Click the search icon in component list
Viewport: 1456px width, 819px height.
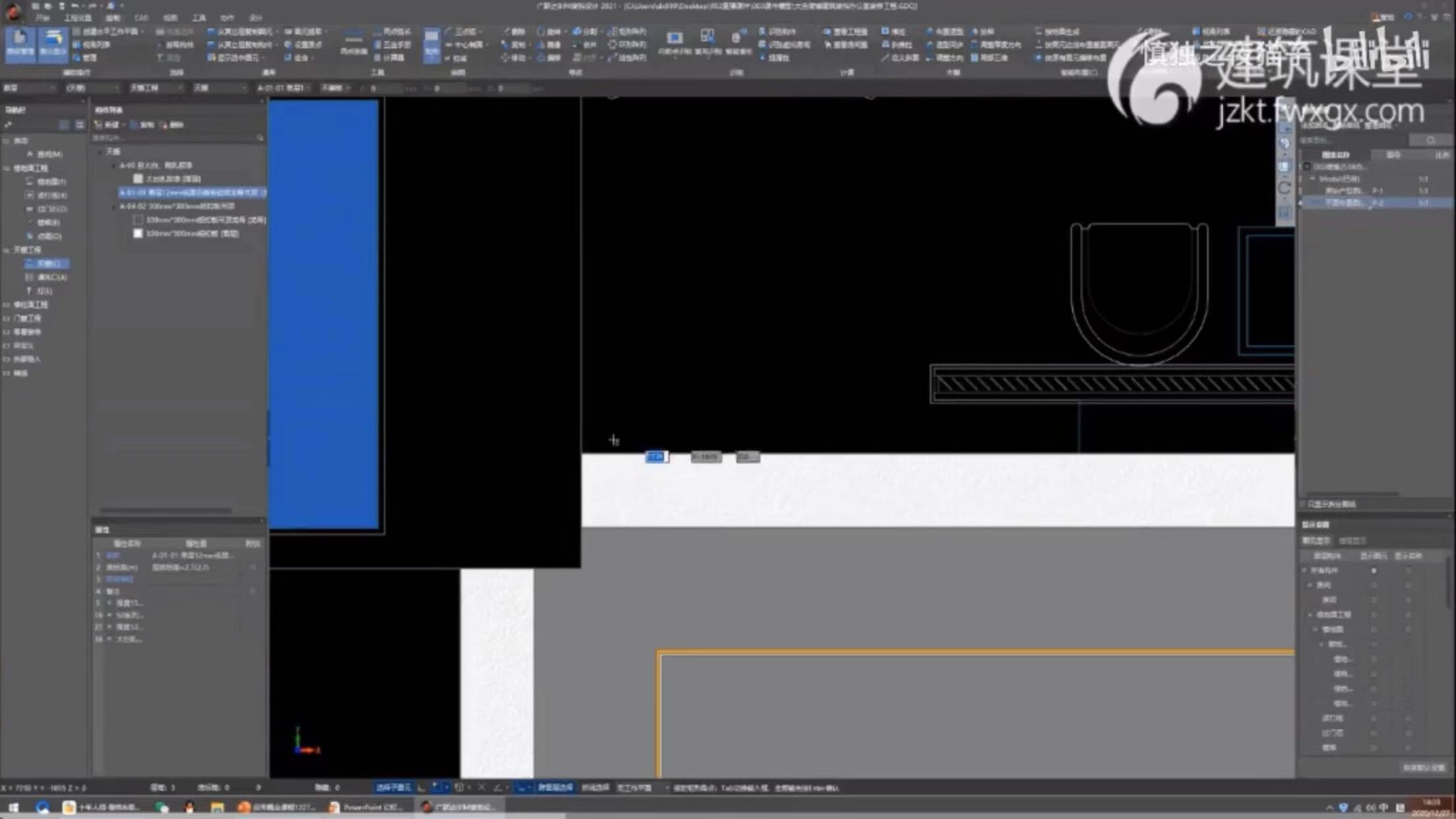[x=260, y=138]
